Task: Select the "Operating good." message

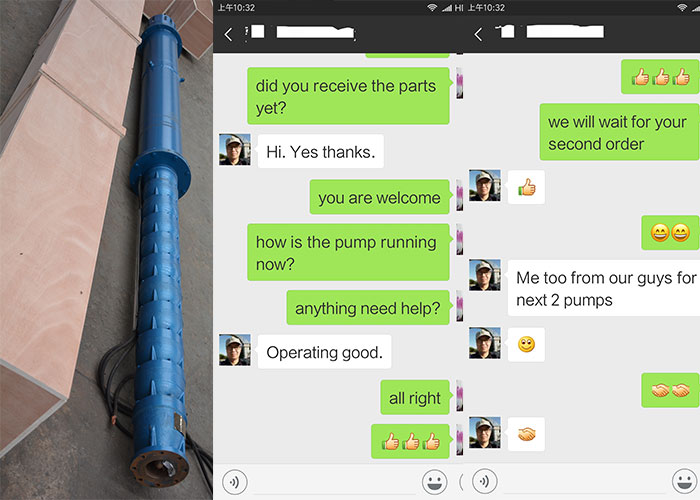Action: click(325, 352)
